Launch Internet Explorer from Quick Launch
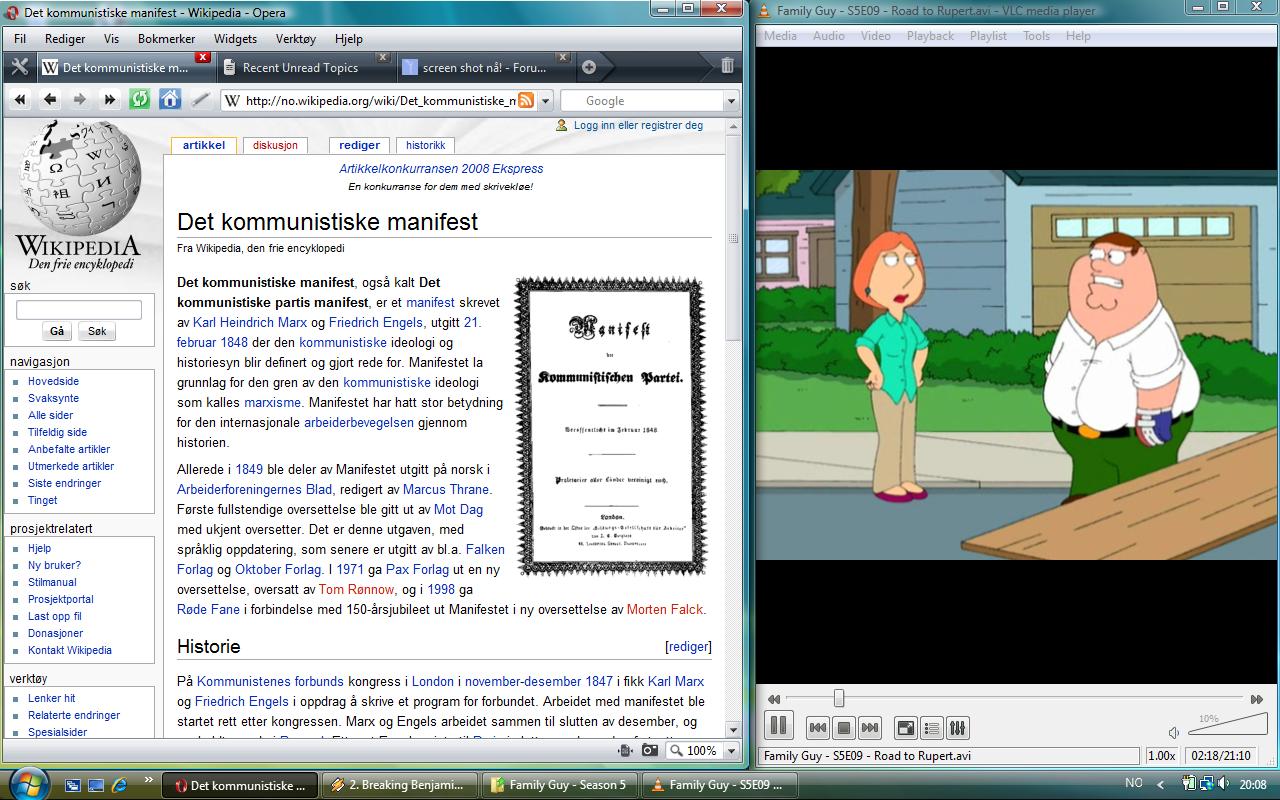This screenshot has height=800, width=1280. click(119, 785)
